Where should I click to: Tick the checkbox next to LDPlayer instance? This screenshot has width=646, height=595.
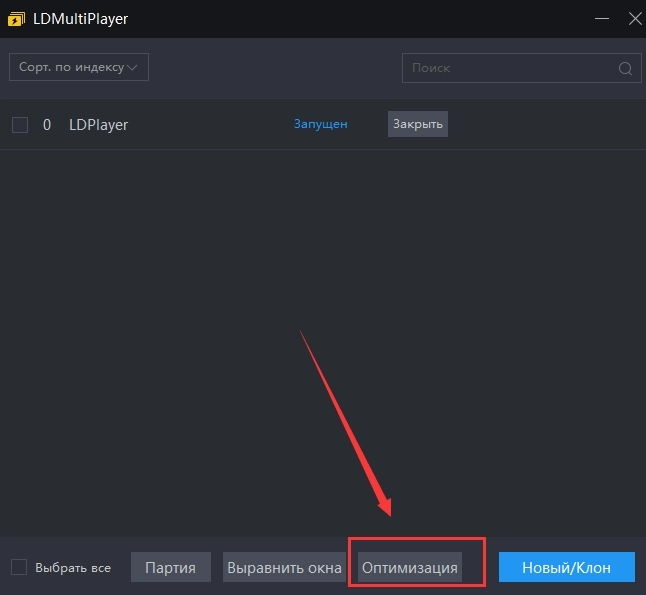point(20,125)
